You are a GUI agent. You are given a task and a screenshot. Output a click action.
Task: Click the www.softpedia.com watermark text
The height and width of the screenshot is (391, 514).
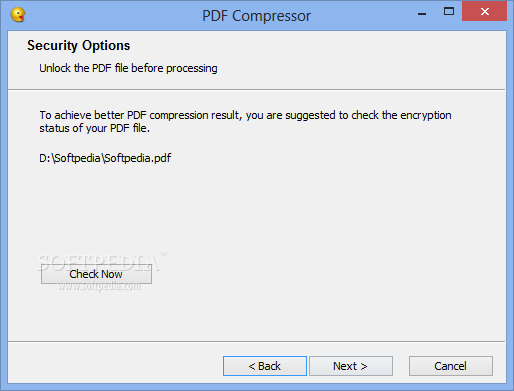[x=100, y=287]
